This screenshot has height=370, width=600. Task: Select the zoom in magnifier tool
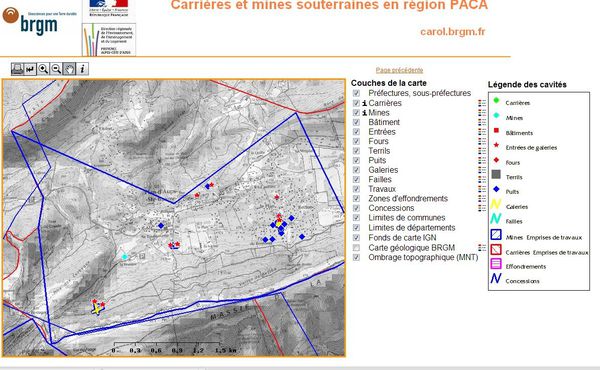43,69
